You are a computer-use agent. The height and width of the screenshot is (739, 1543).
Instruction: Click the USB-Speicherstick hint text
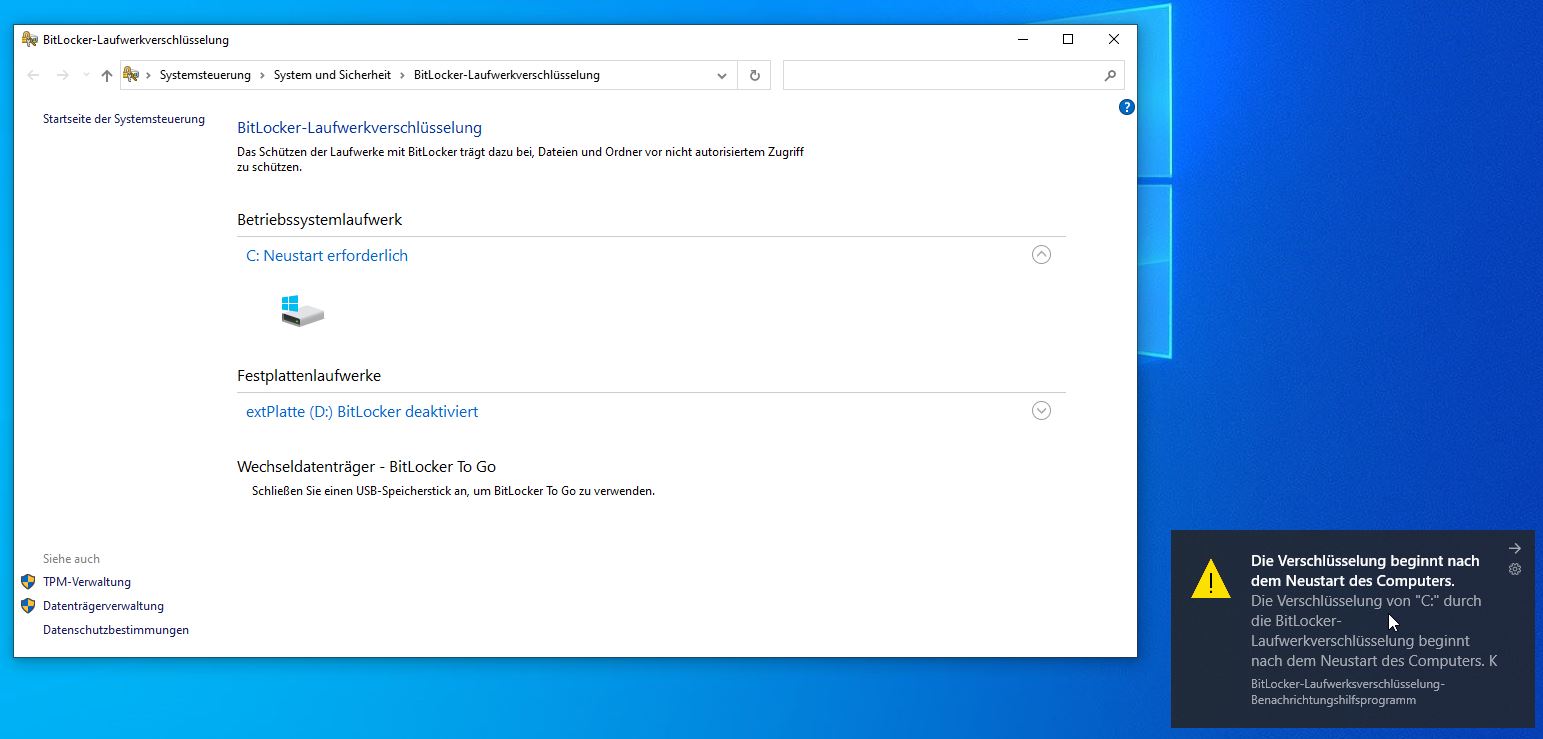[454, 491]
